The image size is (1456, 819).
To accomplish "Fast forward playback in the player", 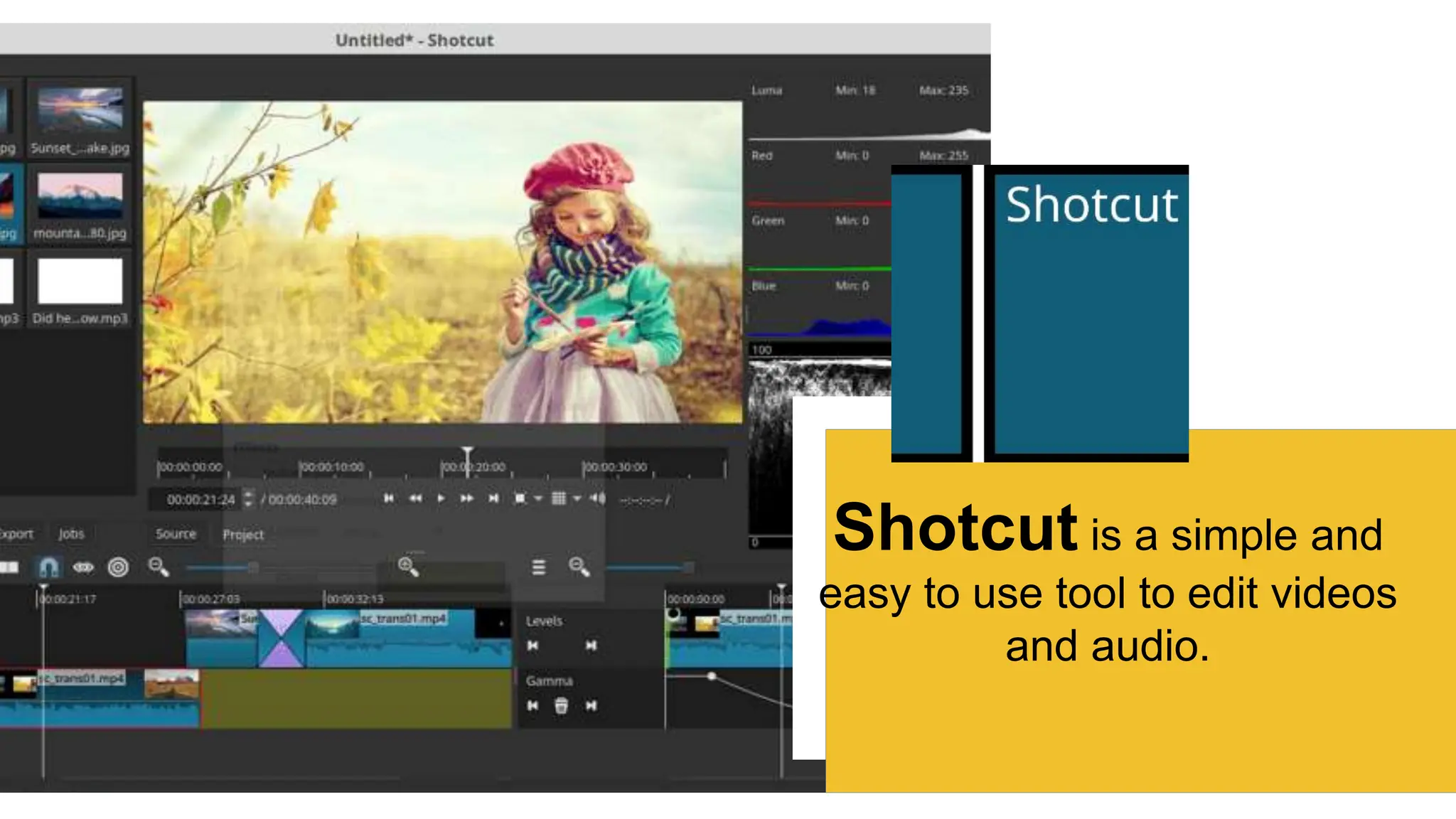I will (466, 498).
